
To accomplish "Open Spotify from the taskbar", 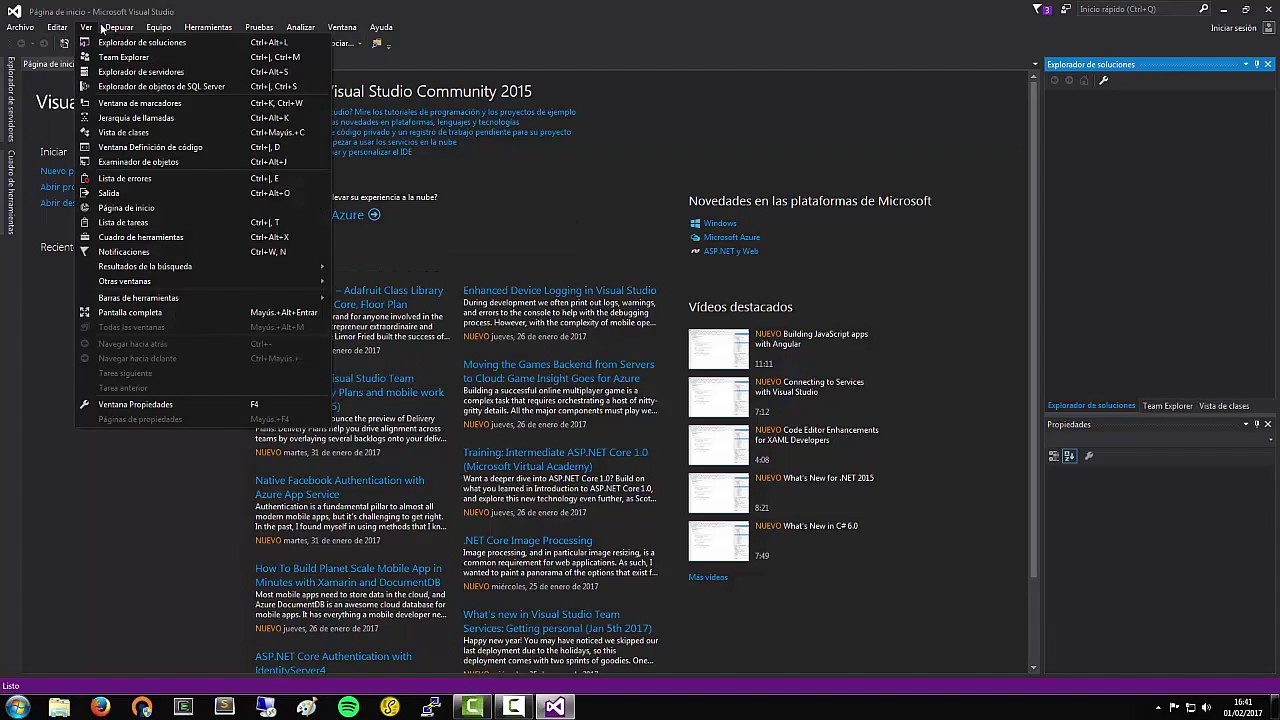I will 348,707.
